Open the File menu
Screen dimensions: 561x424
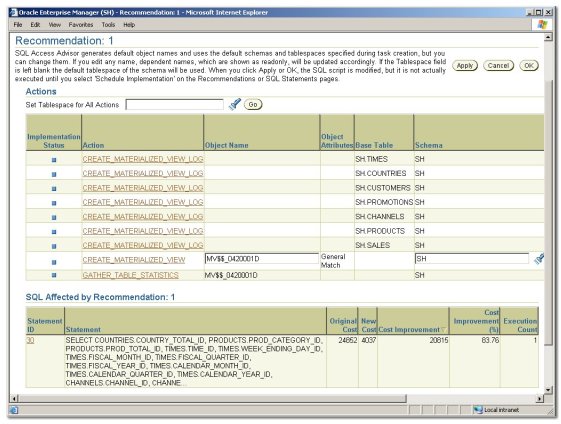[x=18, y=25]
